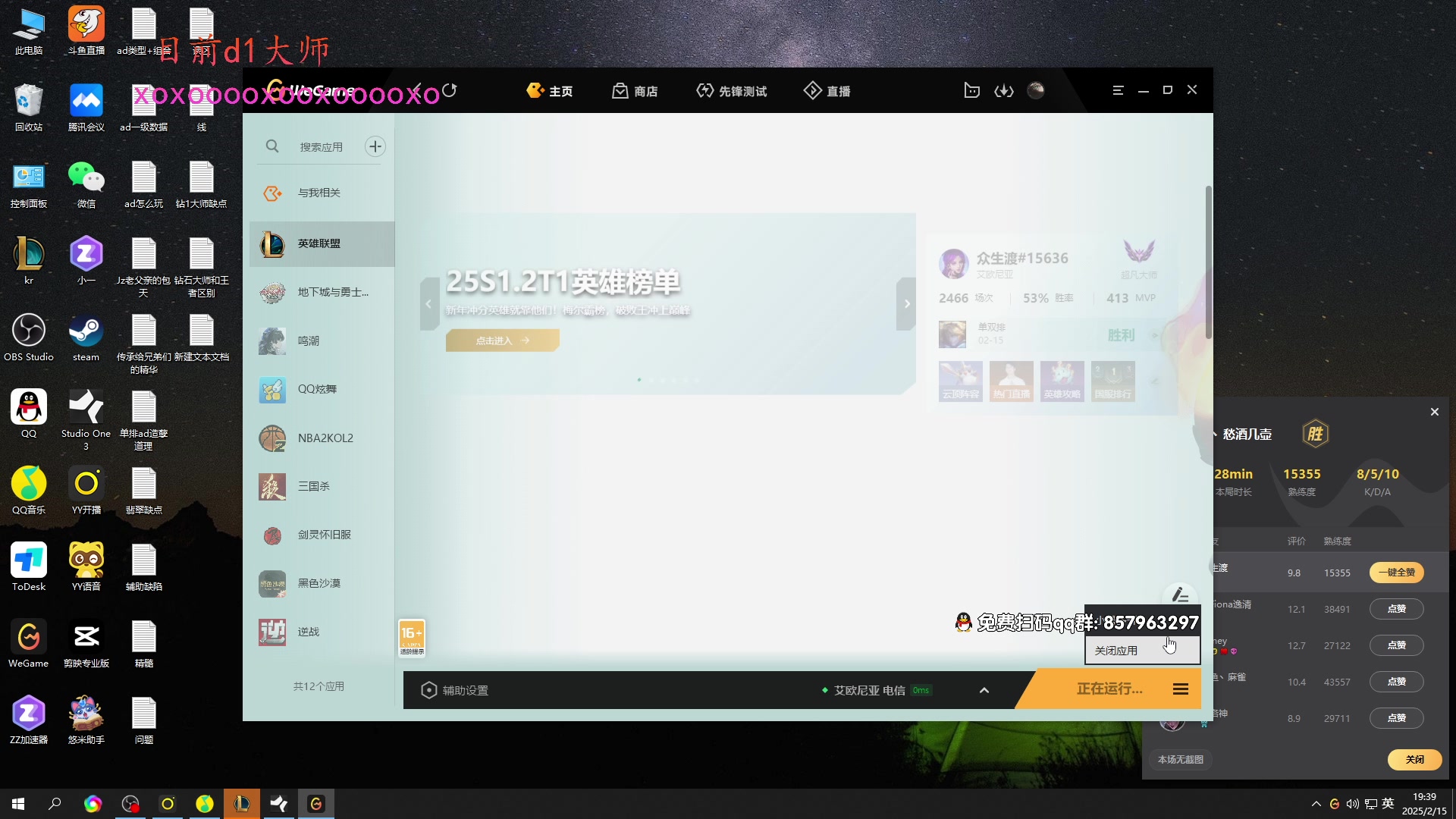Open 国服排行 thumbnail
The height and width of the screenshot is (819, 1456).
click(x=1113, y=381)
